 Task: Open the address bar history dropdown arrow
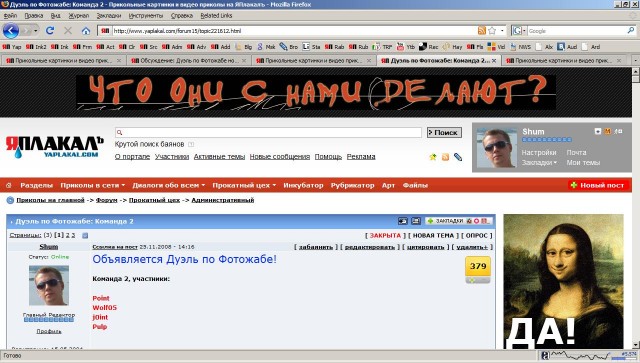pos(502,31)
